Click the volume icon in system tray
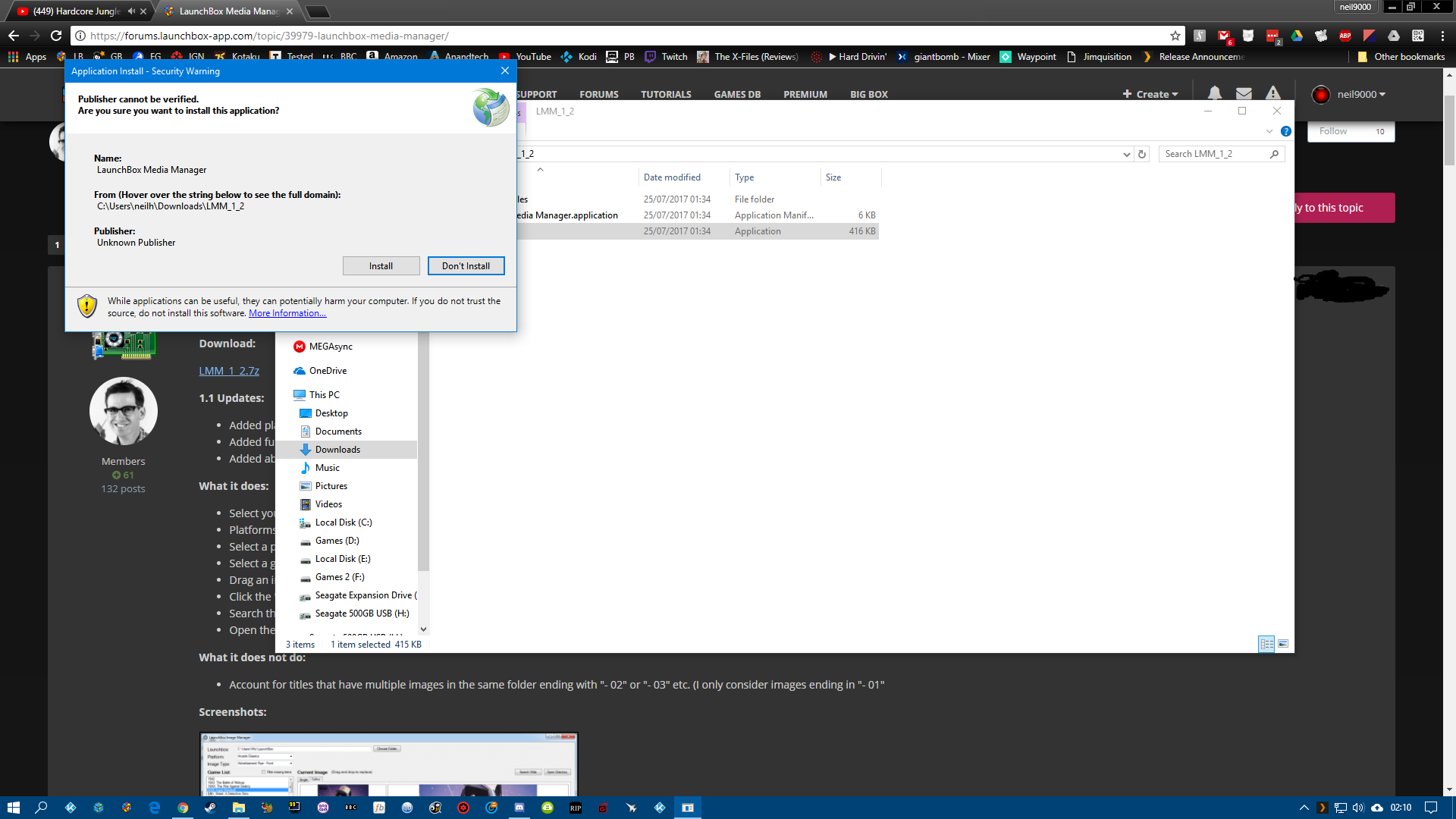The width and height of the screenshot is (1456, 819). click(1358, 808)
